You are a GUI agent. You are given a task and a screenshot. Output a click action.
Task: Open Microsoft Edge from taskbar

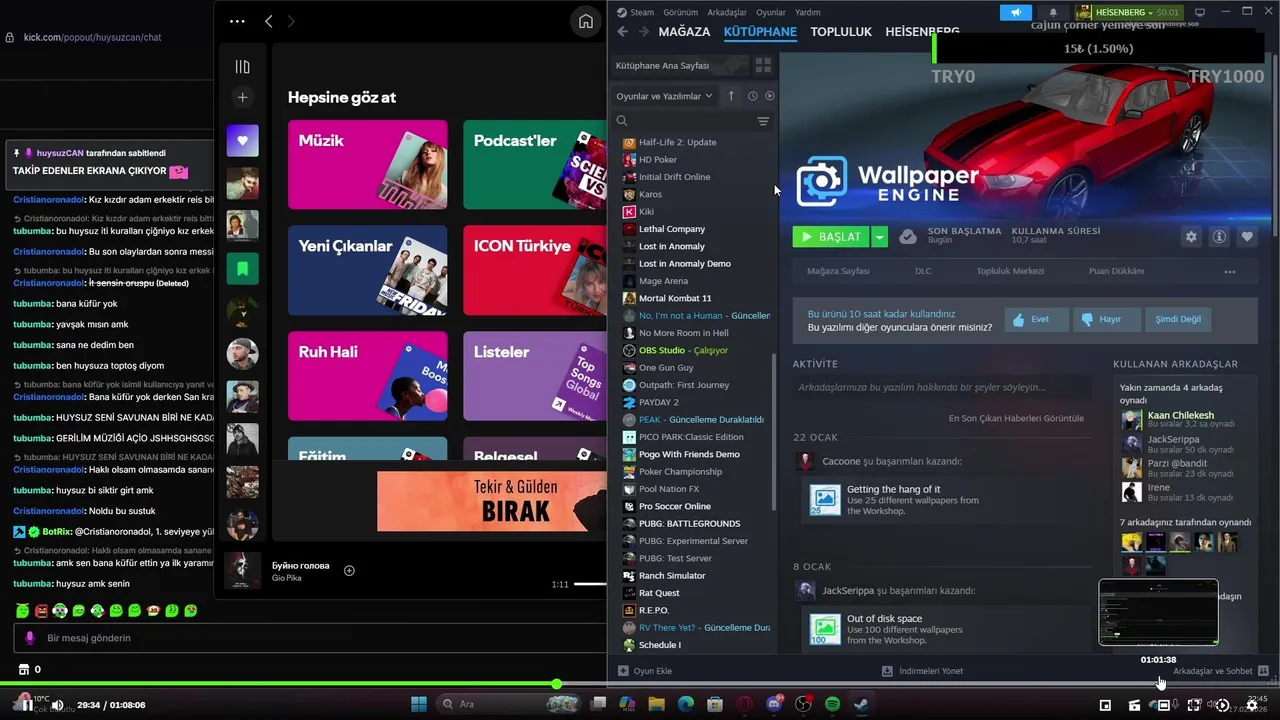[x=686, y=705]
